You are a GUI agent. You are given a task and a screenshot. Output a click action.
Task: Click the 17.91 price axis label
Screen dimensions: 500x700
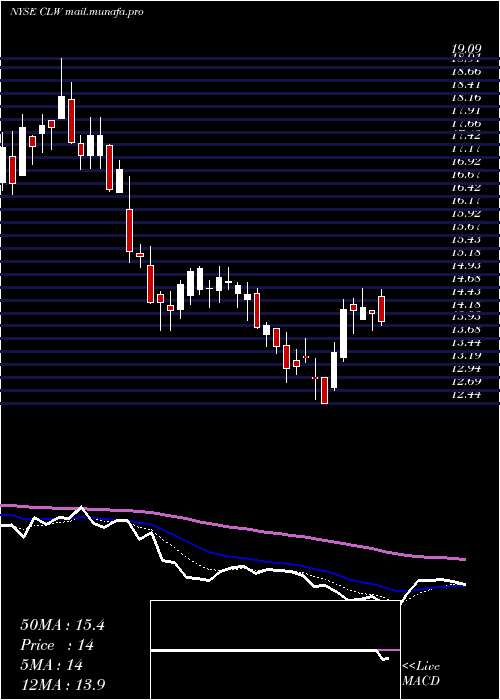(x=467, y=110)
